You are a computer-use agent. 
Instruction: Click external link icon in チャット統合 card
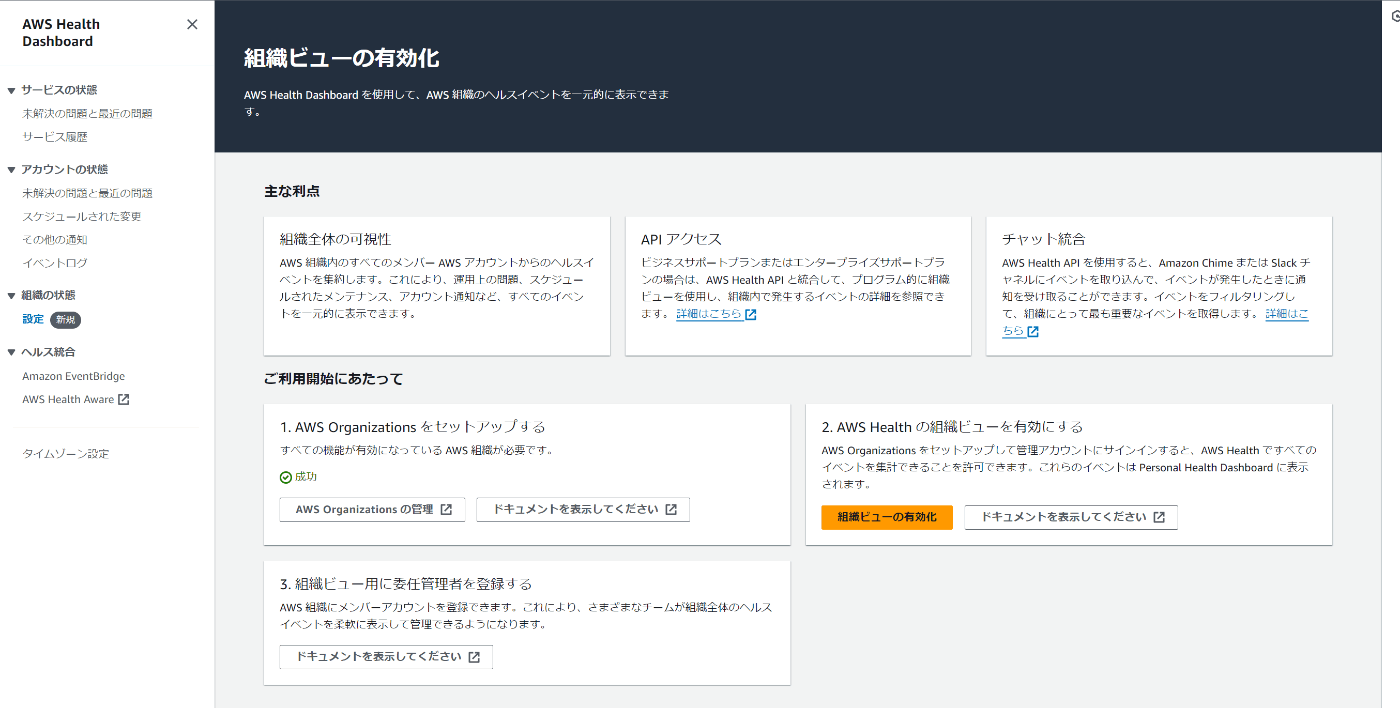[x=1033, y=332]
